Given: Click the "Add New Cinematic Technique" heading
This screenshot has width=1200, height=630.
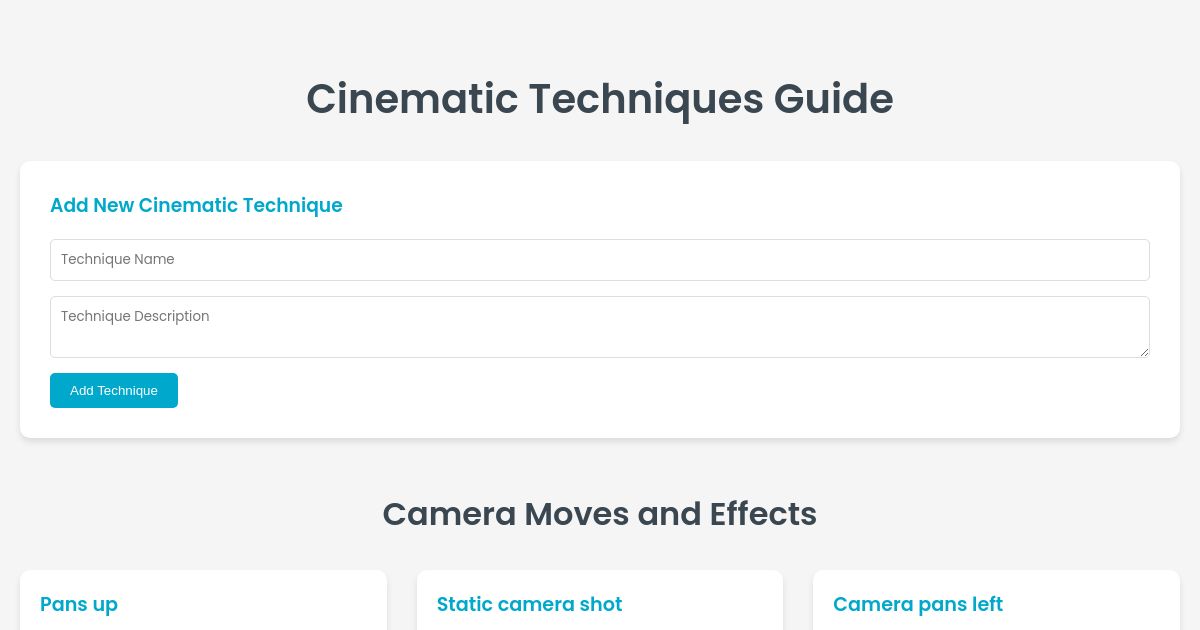Looking at the screenshot, I should 196,206.
